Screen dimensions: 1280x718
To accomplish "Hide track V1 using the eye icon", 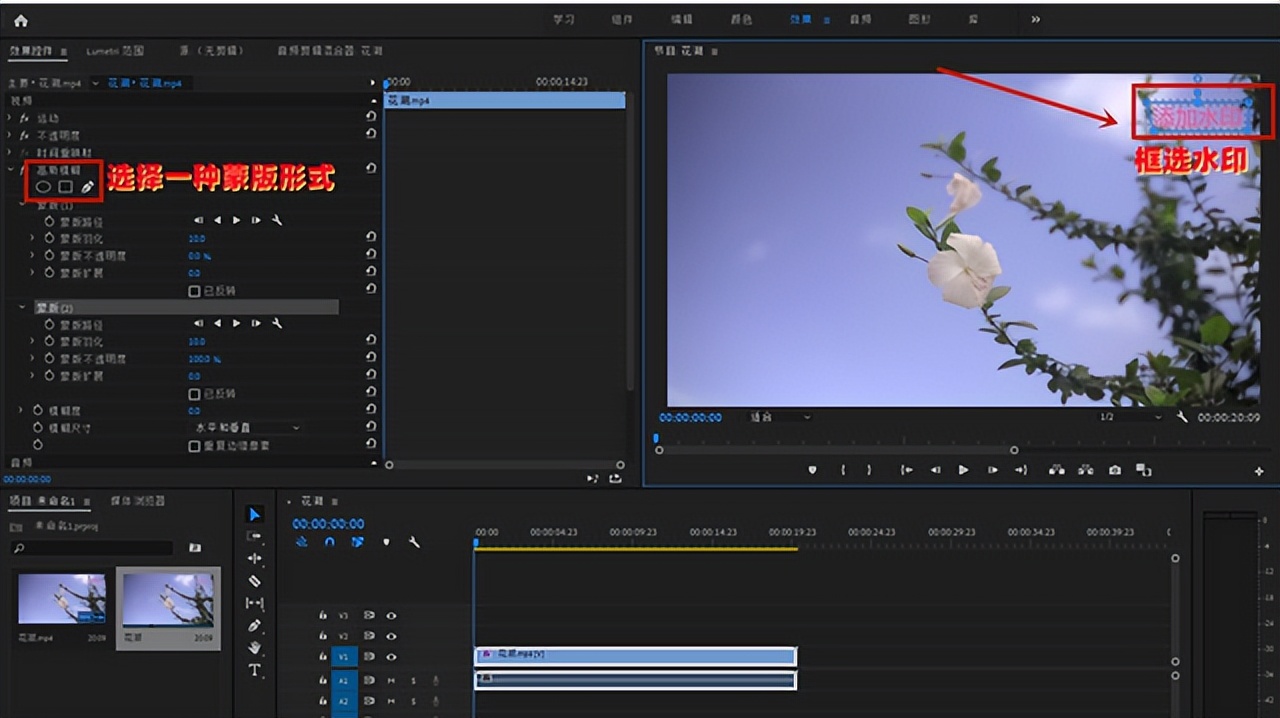I will 391,657.
